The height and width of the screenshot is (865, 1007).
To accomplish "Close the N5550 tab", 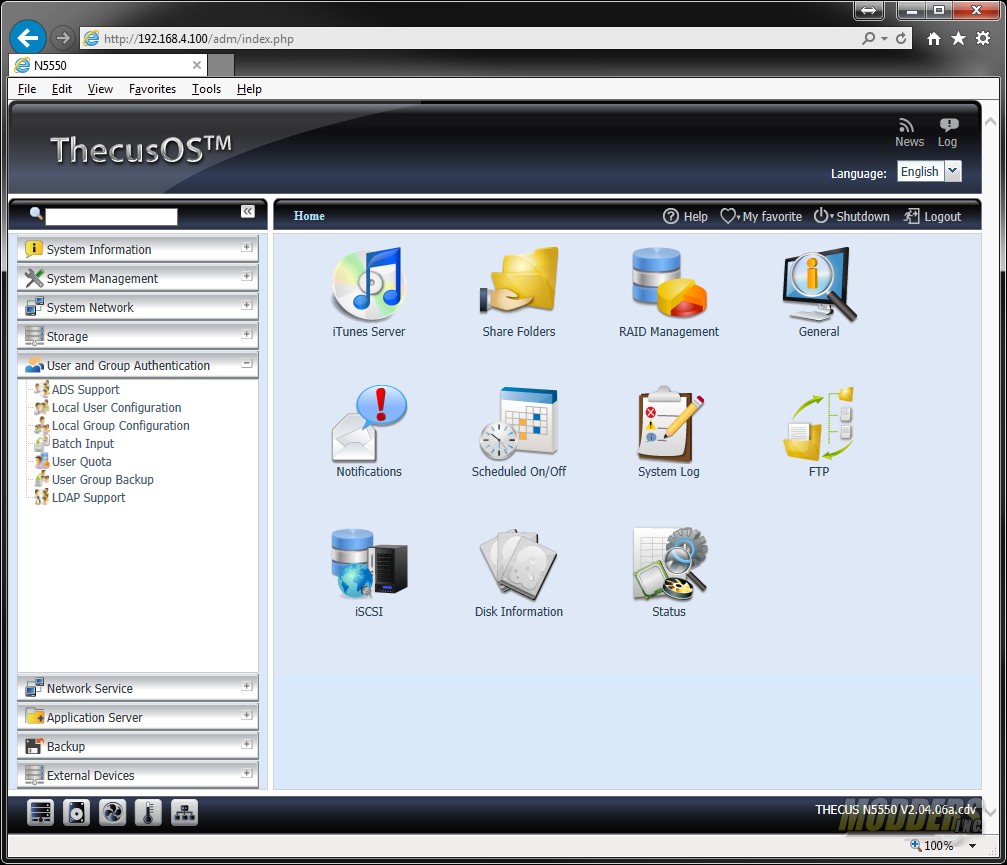I will click(x=197, y=65).
